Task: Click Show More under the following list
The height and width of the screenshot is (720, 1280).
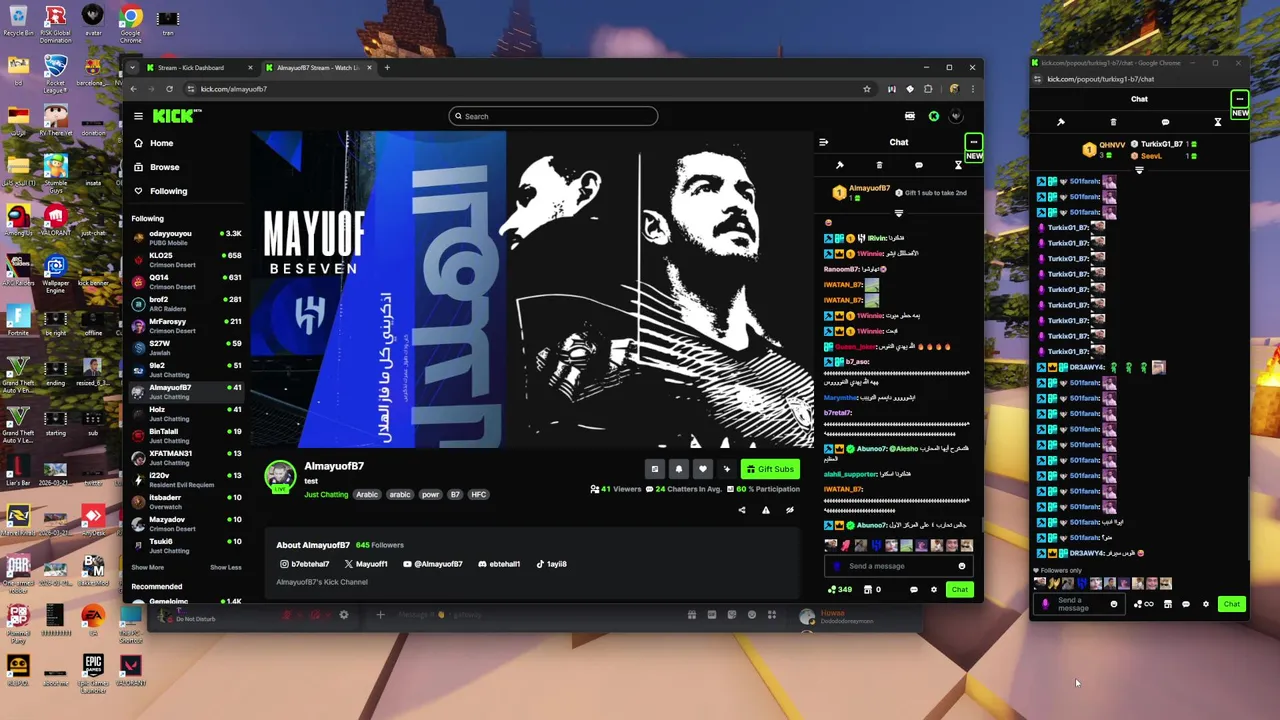Action: [x=147, y=568]
